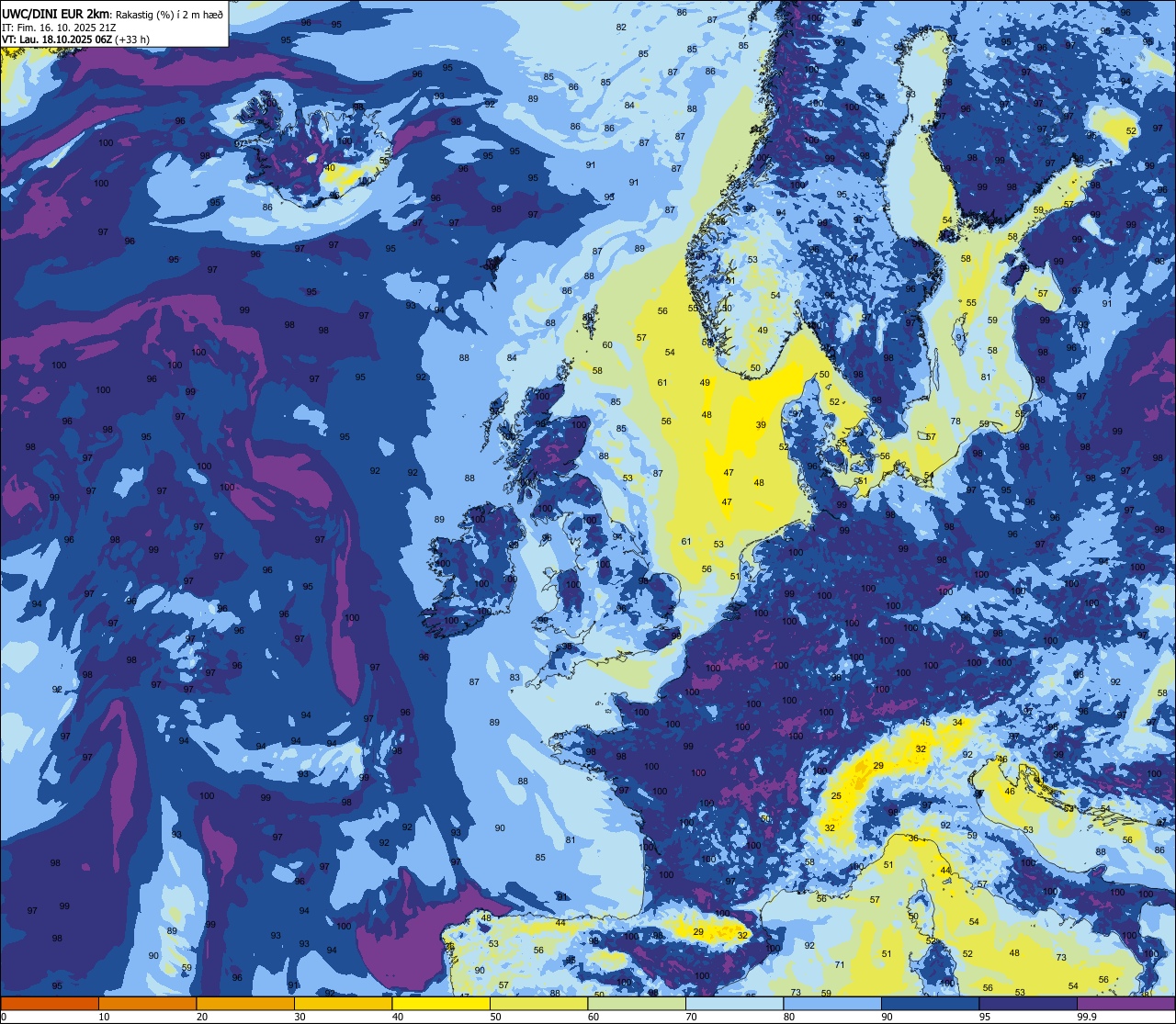This screenshot has height=1024, width=1176.
Task: Click the map value '40' over Iceland
Action: click(x=330, y=168)
